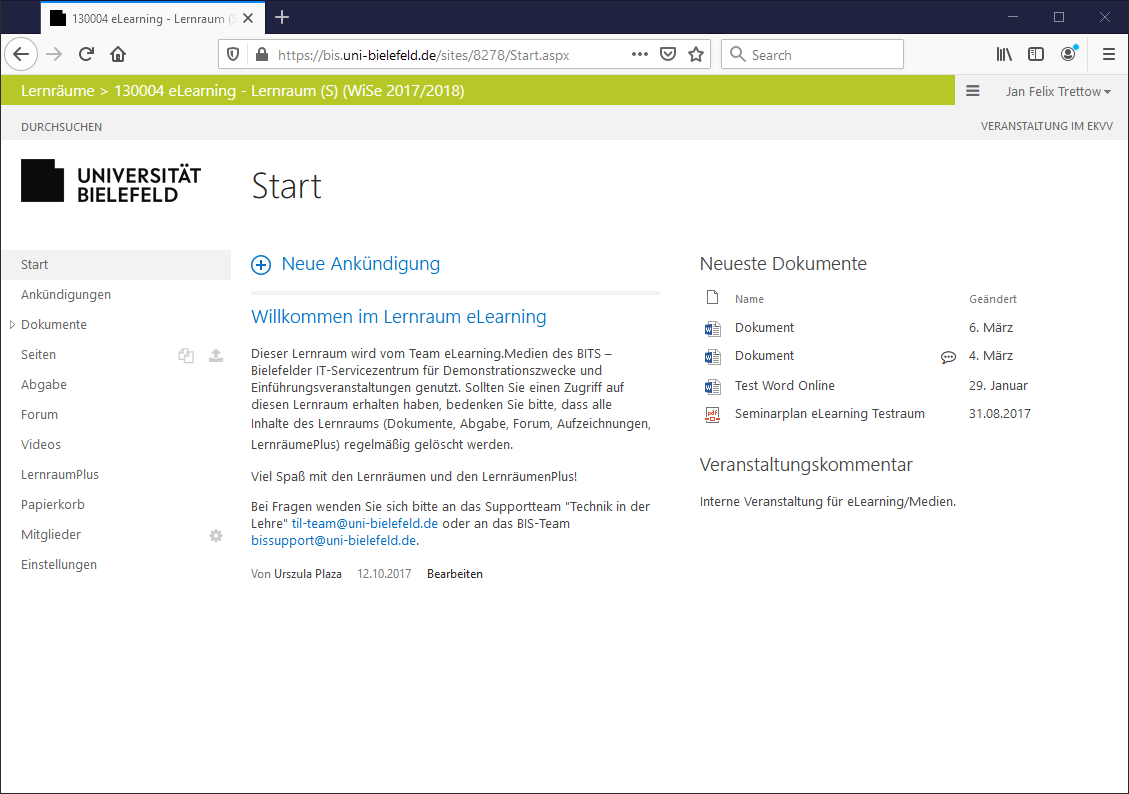Open Dokumente in the sidebar
Viewport: 1129px width, 794px height.
pyautogui.click(x=53, y=325)
